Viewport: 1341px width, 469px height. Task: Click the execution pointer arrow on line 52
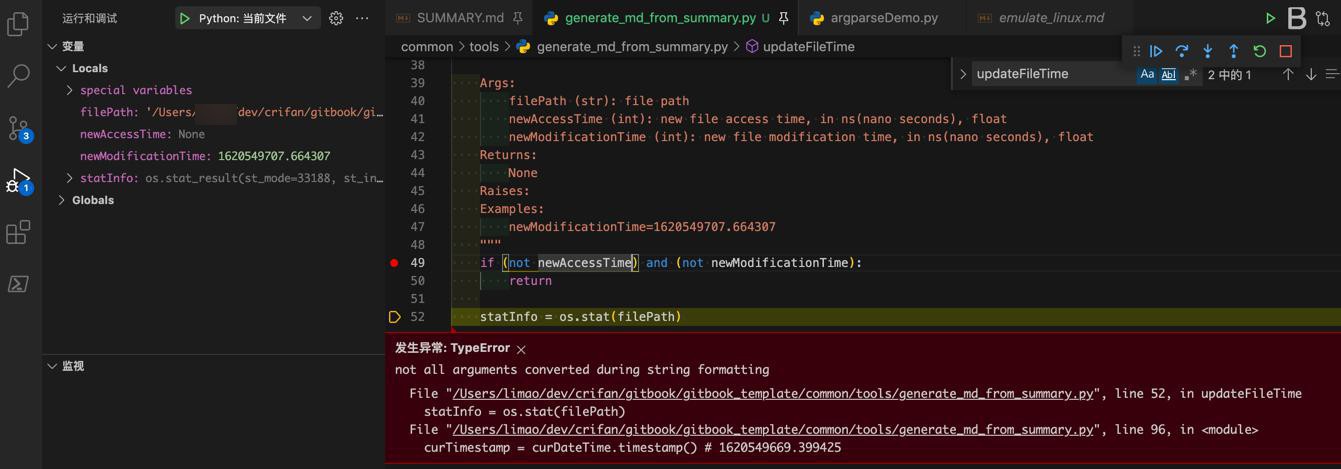coord(395,317)
